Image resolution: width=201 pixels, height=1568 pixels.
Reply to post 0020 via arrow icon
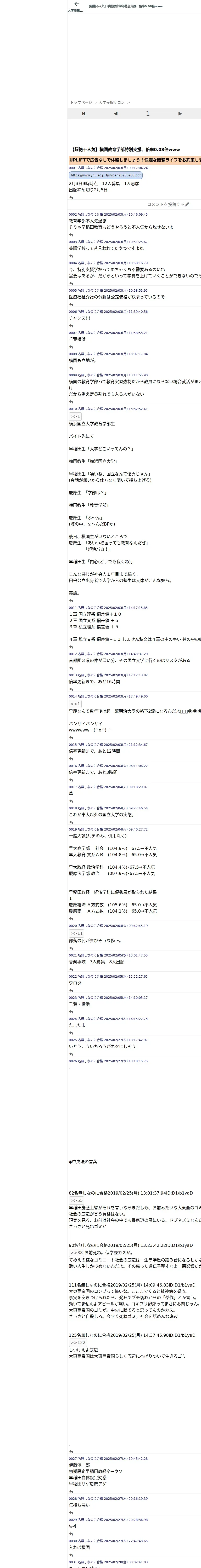[x=71, y=948]
